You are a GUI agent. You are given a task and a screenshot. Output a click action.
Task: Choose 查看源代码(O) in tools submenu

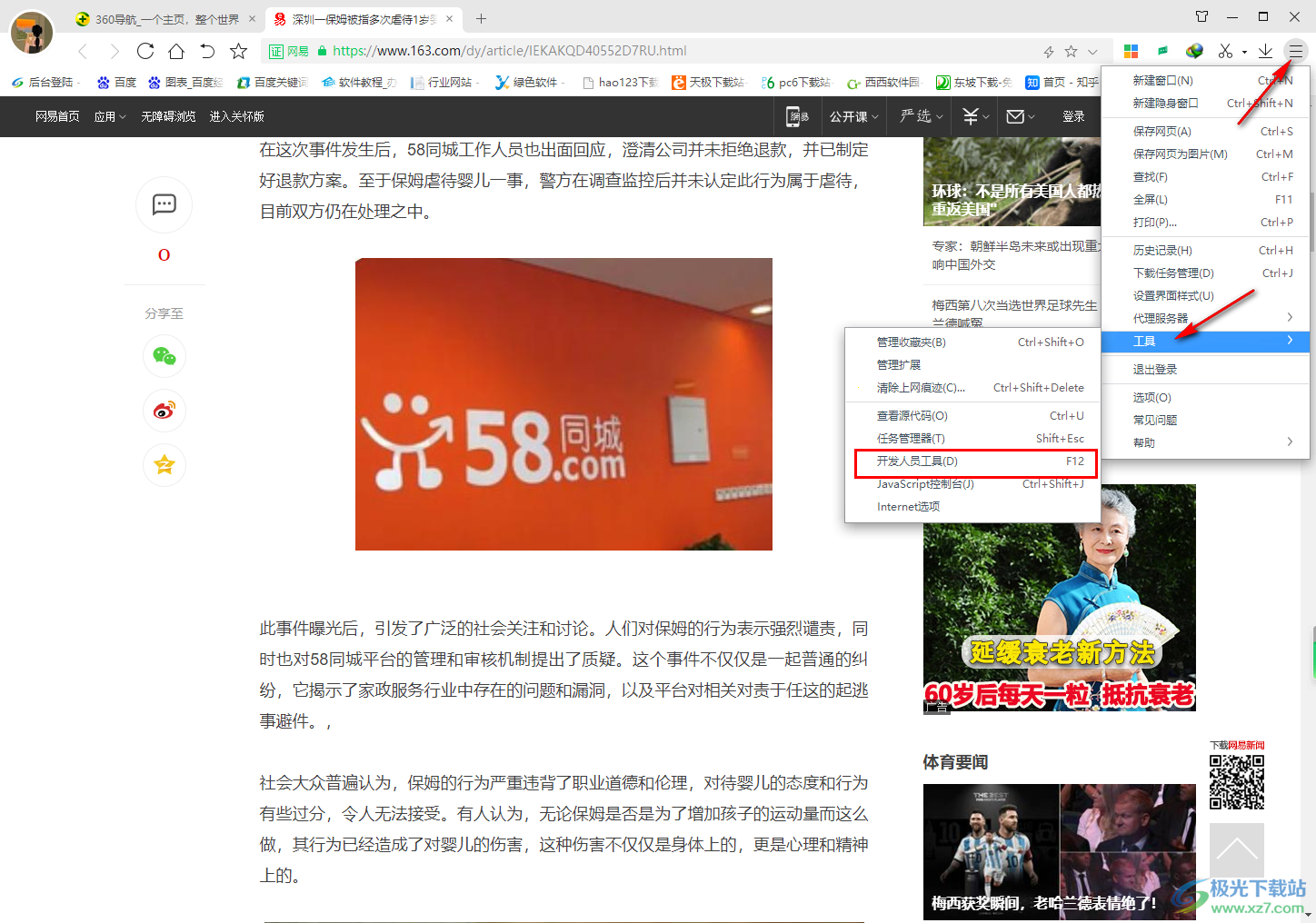tap(972, 416)
